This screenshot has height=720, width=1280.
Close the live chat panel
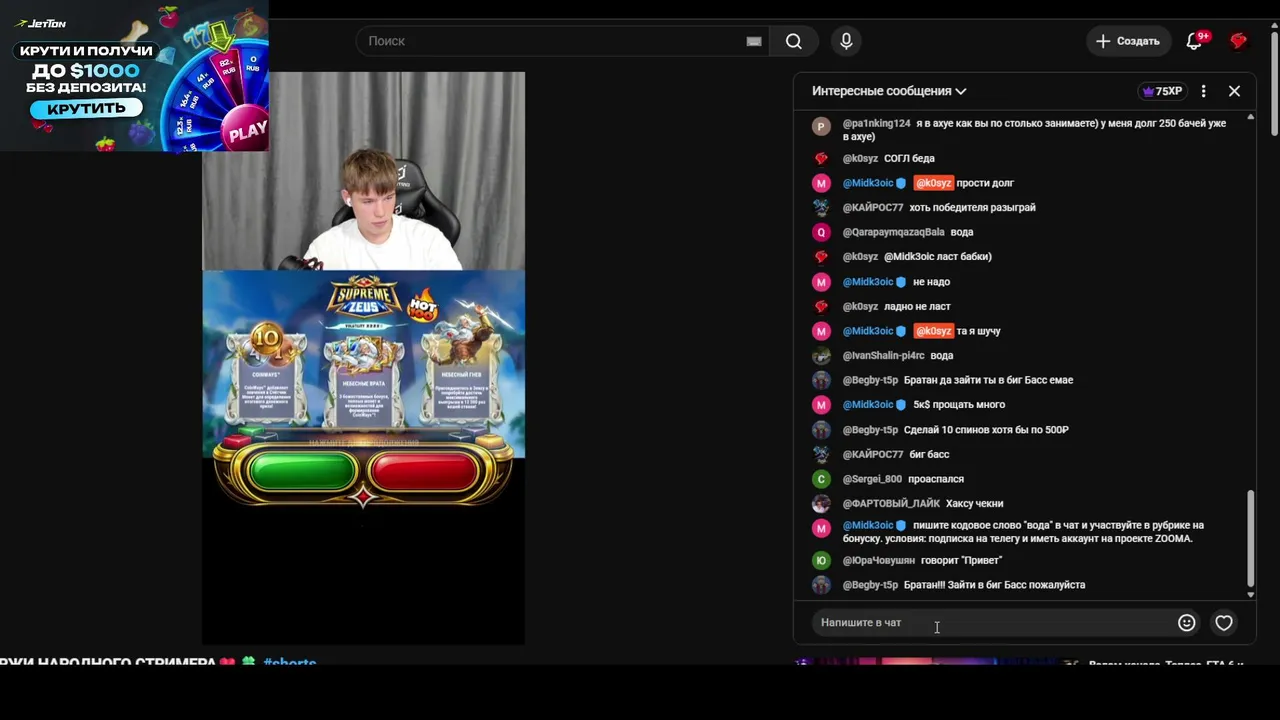coord(1235,91)
